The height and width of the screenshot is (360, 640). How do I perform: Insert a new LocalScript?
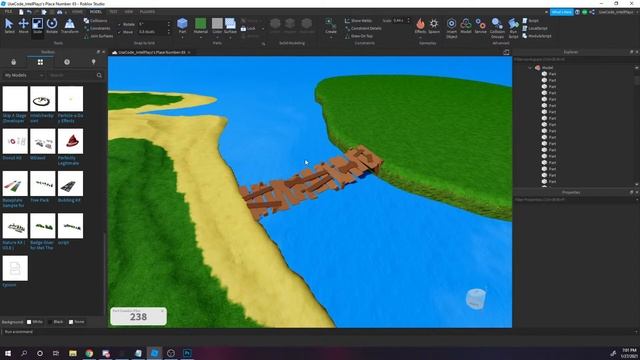[535, 28]
